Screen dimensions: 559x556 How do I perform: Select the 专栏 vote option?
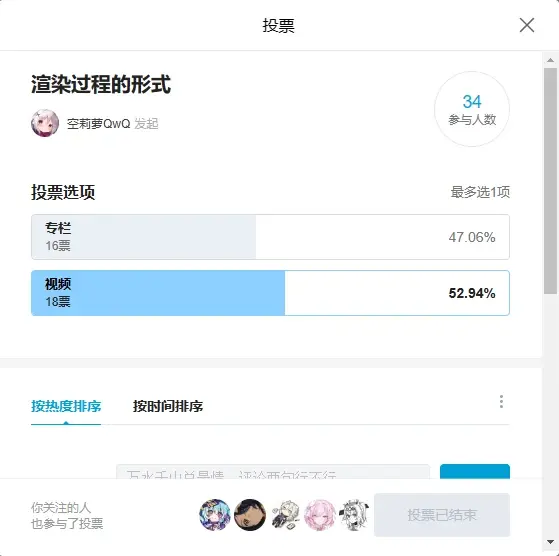click(x=270, y=237)
